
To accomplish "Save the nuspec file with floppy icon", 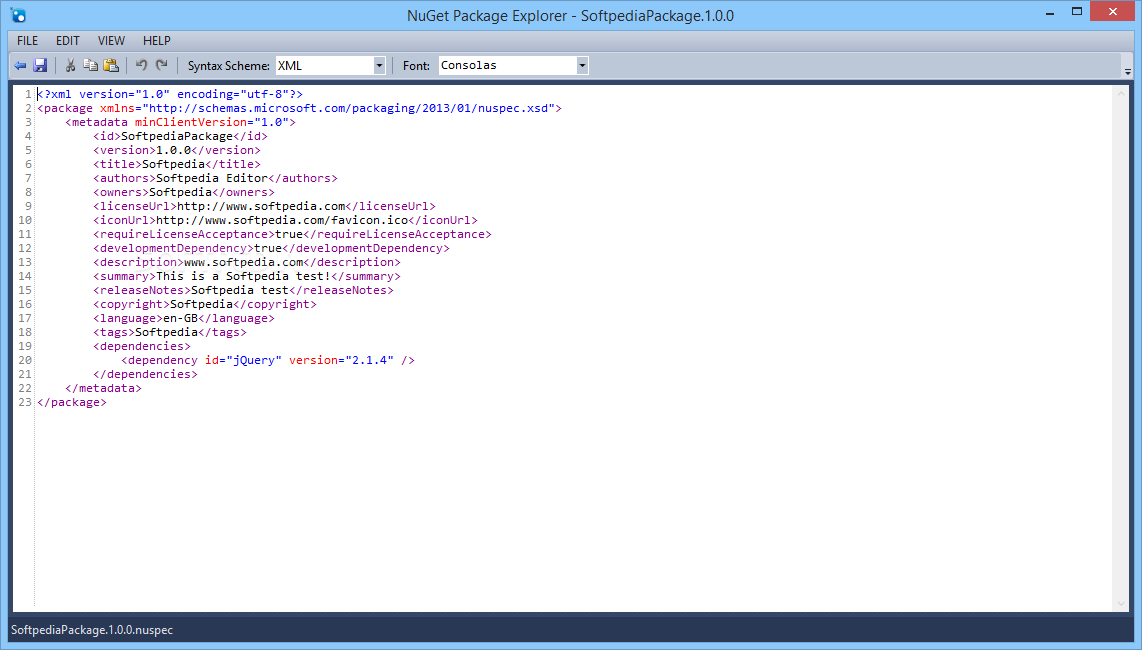I will pos(40,66).
